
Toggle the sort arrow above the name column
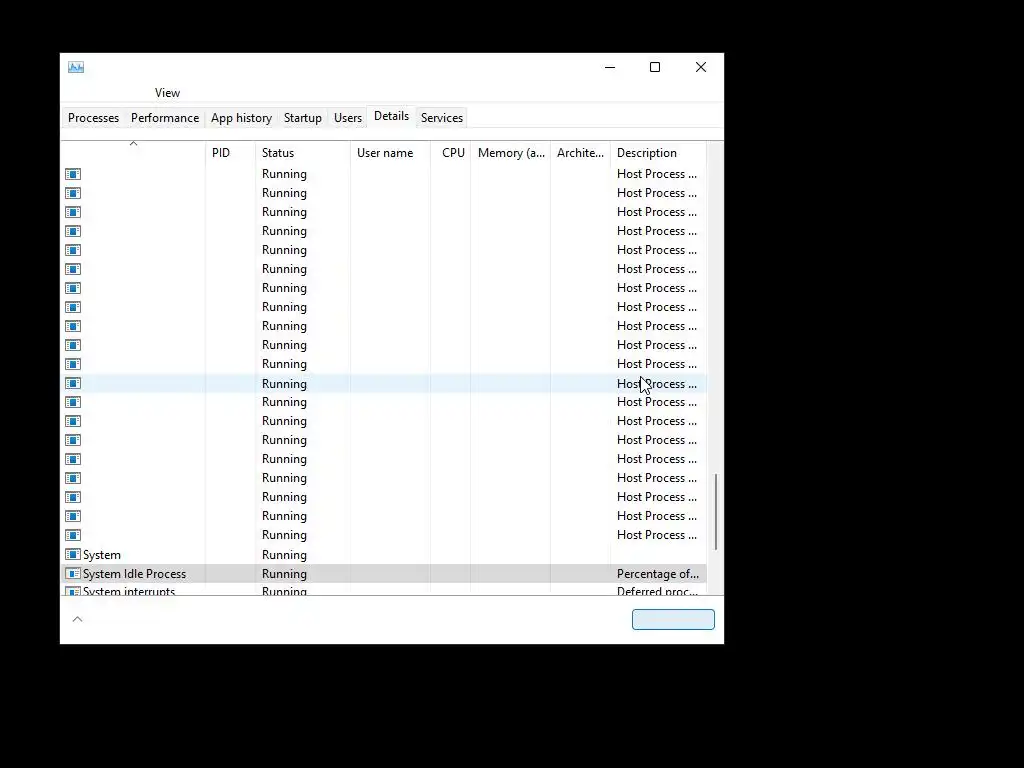coord(133,144)
